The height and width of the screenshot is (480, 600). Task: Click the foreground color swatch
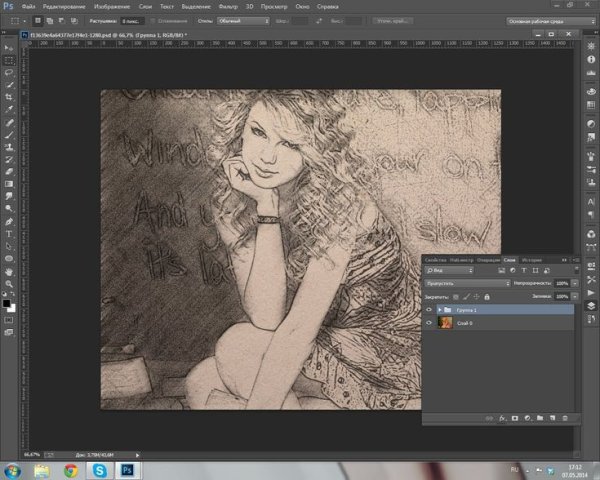click(x=6, y=302)
